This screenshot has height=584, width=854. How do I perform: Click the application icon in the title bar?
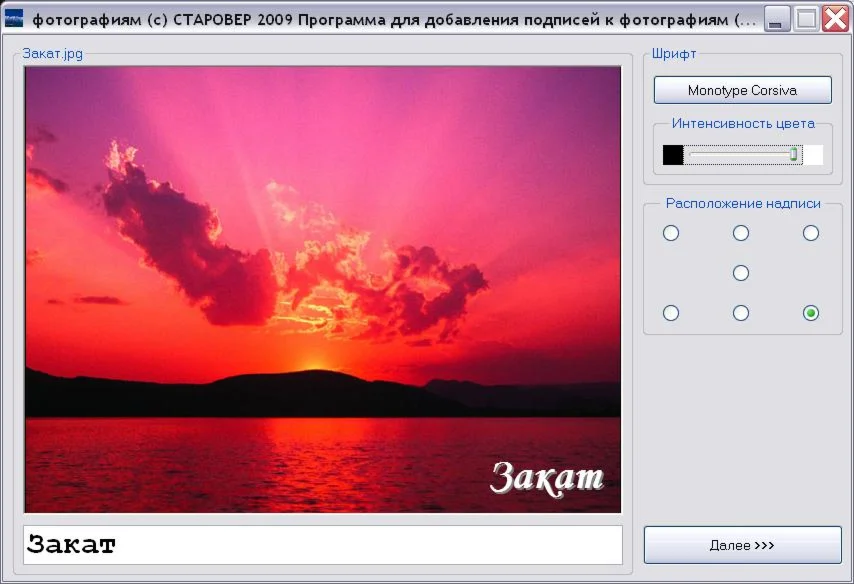(16, 17)
